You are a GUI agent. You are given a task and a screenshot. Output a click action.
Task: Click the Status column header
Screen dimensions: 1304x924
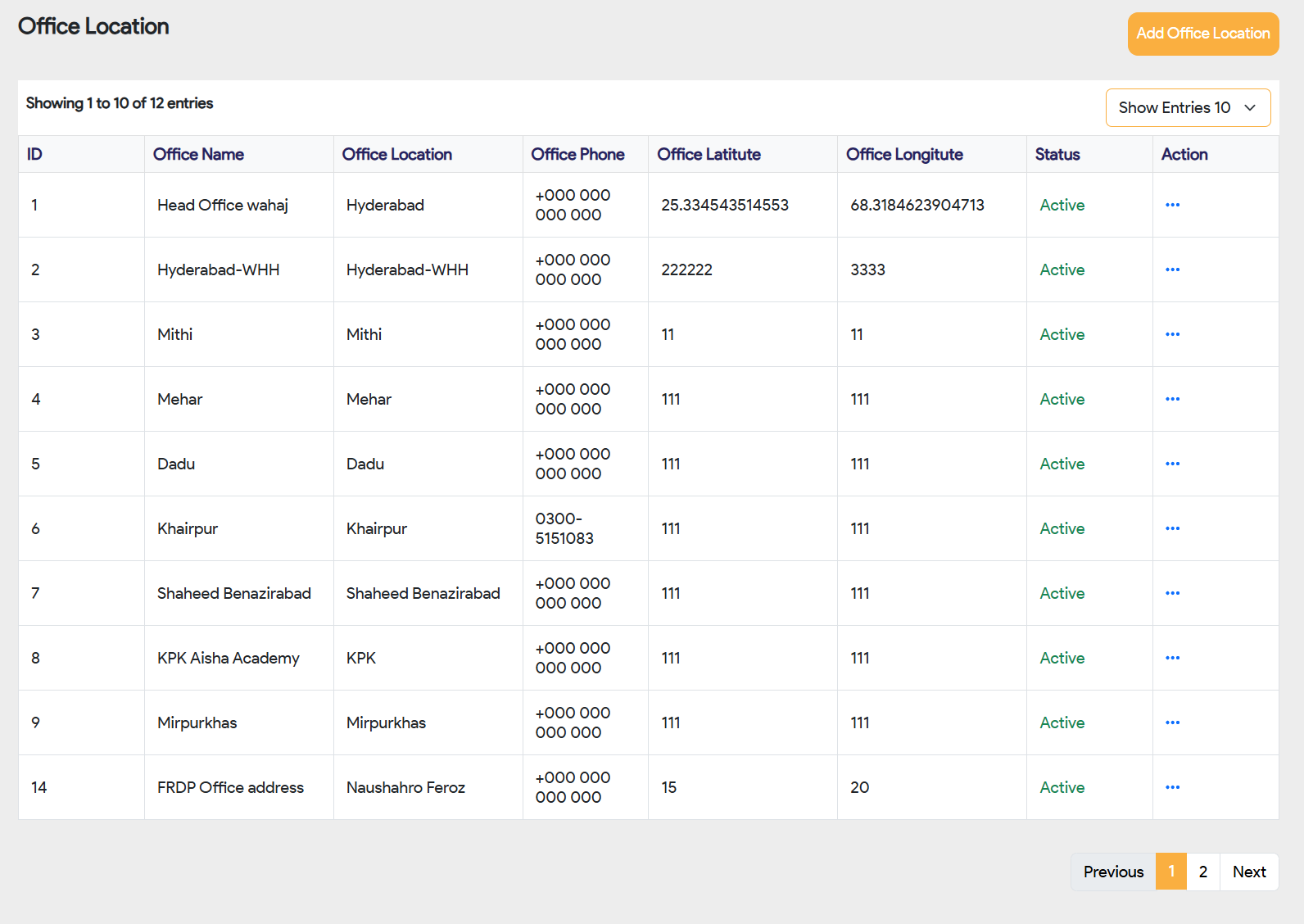coord(1057,154)
